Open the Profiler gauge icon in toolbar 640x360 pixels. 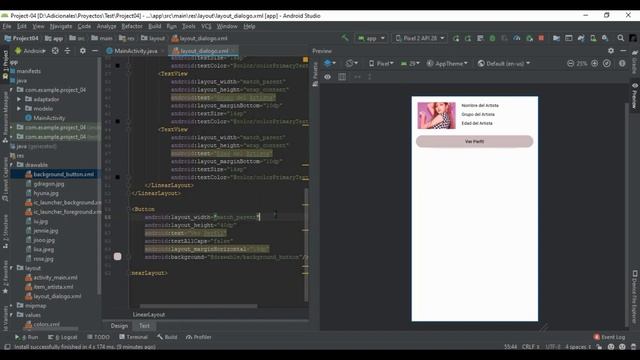click(517, 38)
